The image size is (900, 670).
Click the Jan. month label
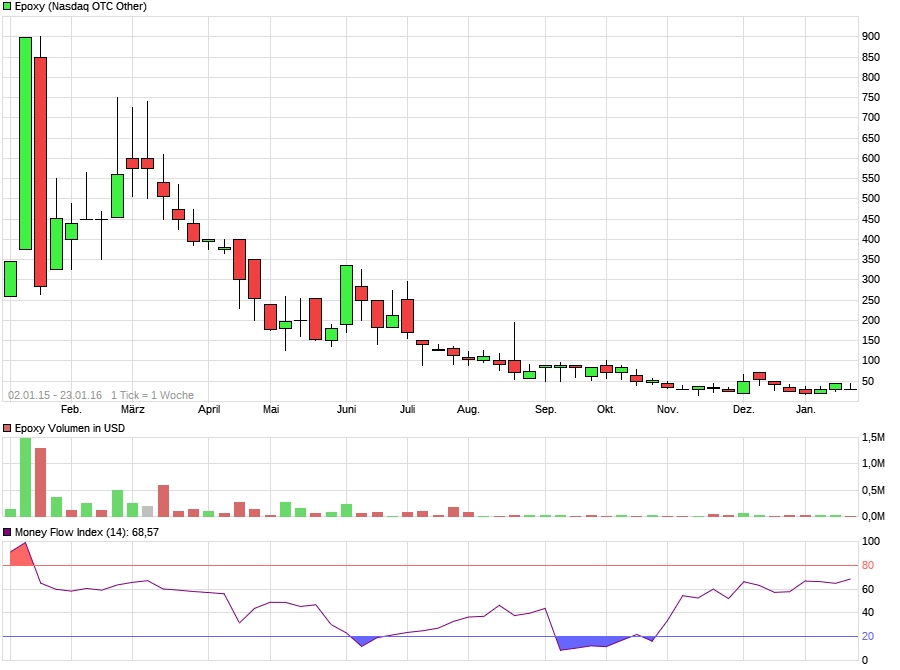[805, 409]
